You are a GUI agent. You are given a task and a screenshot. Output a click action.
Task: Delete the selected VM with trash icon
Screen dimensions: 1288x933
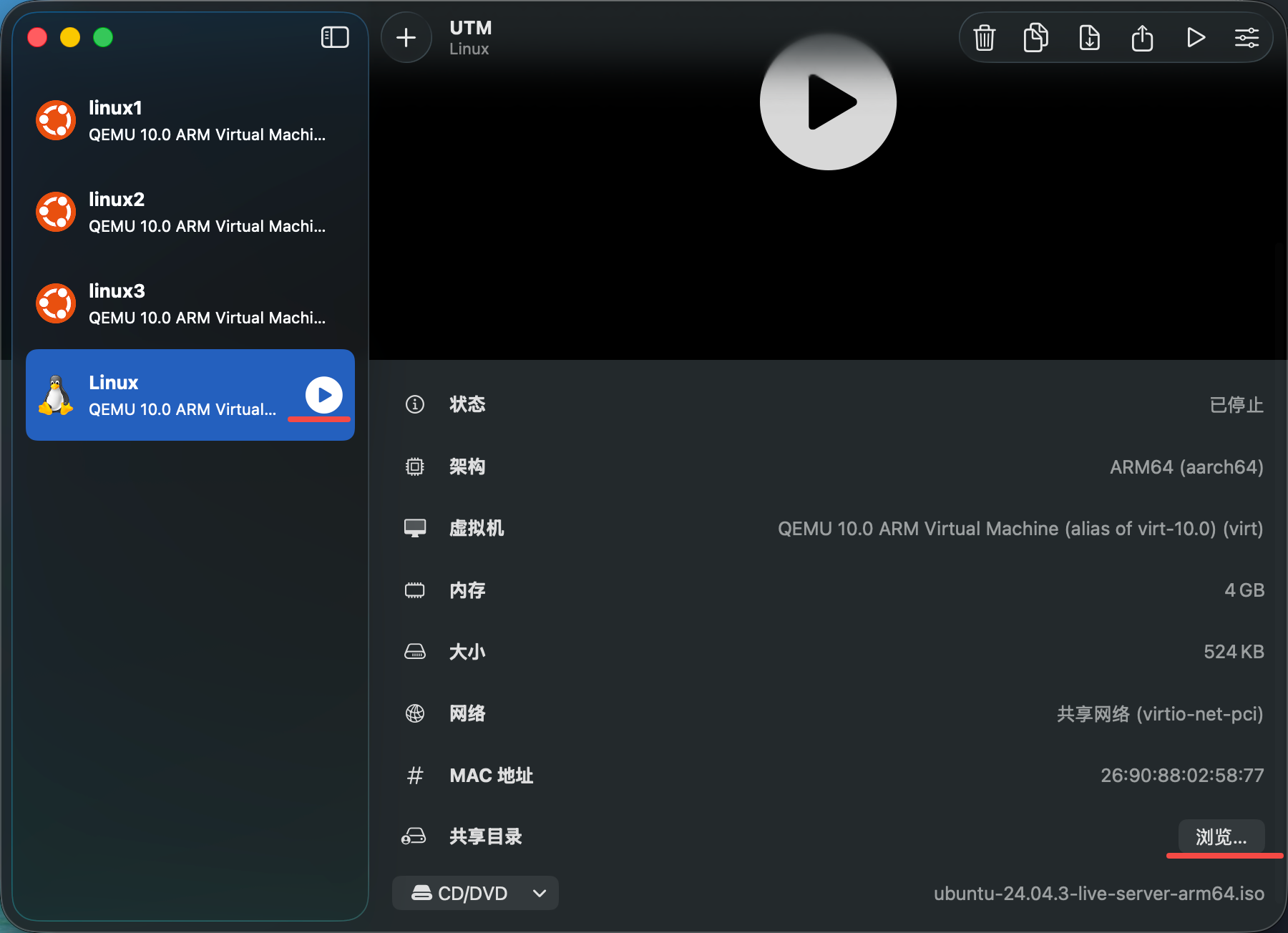[985, 37]
